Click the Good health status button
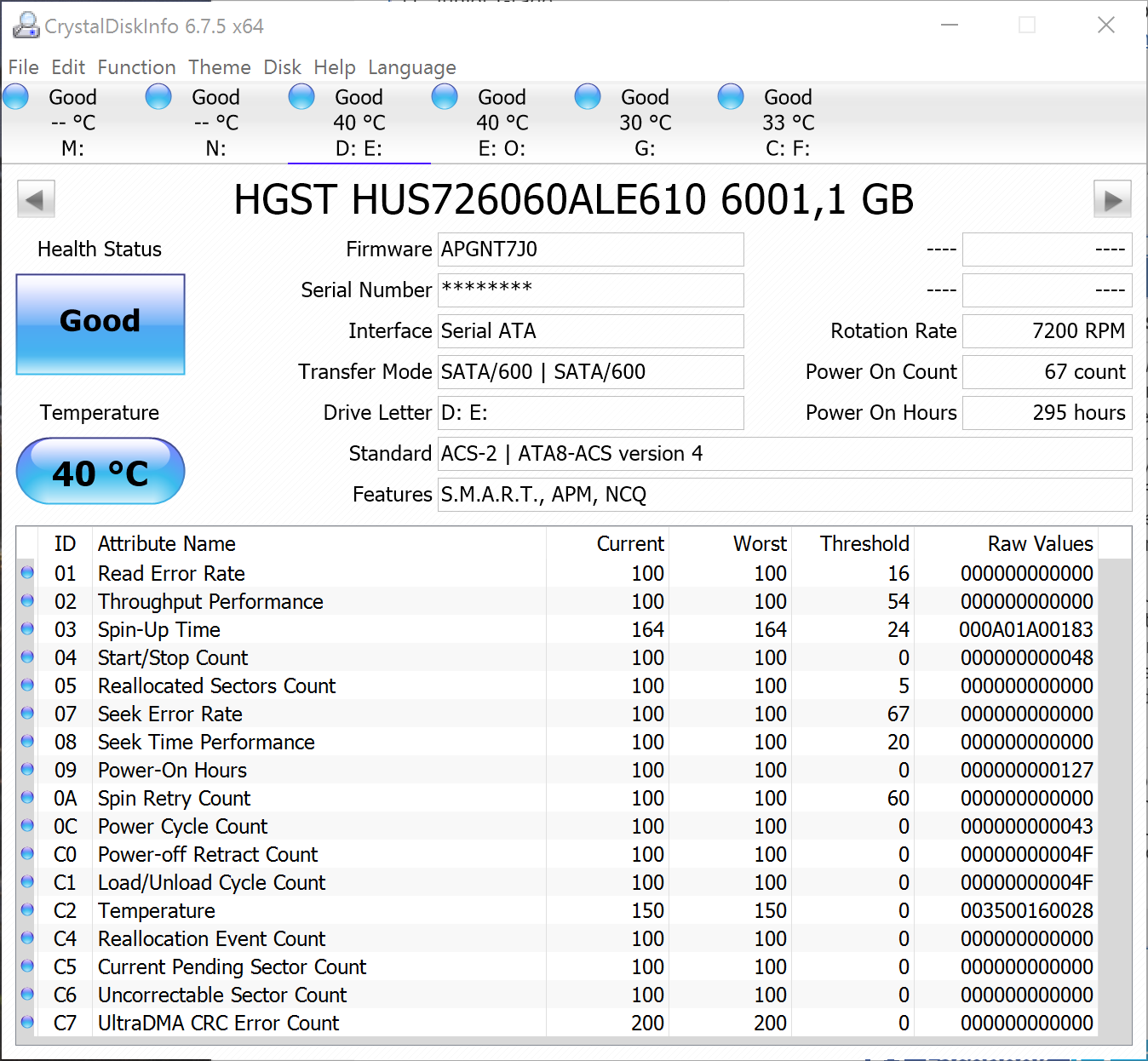Screen dimensions: 1148x1061 [100, 324]
